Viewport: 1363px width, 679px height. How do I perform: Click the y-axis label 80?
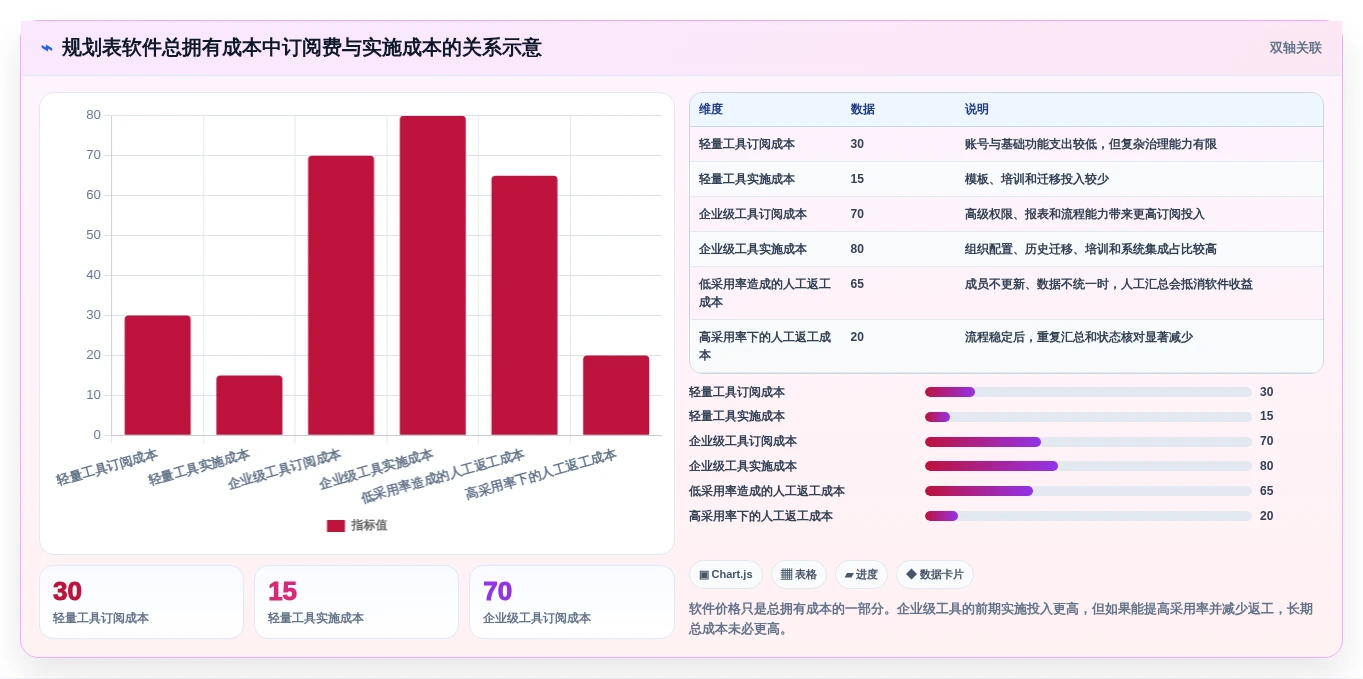tap(93, 115)
